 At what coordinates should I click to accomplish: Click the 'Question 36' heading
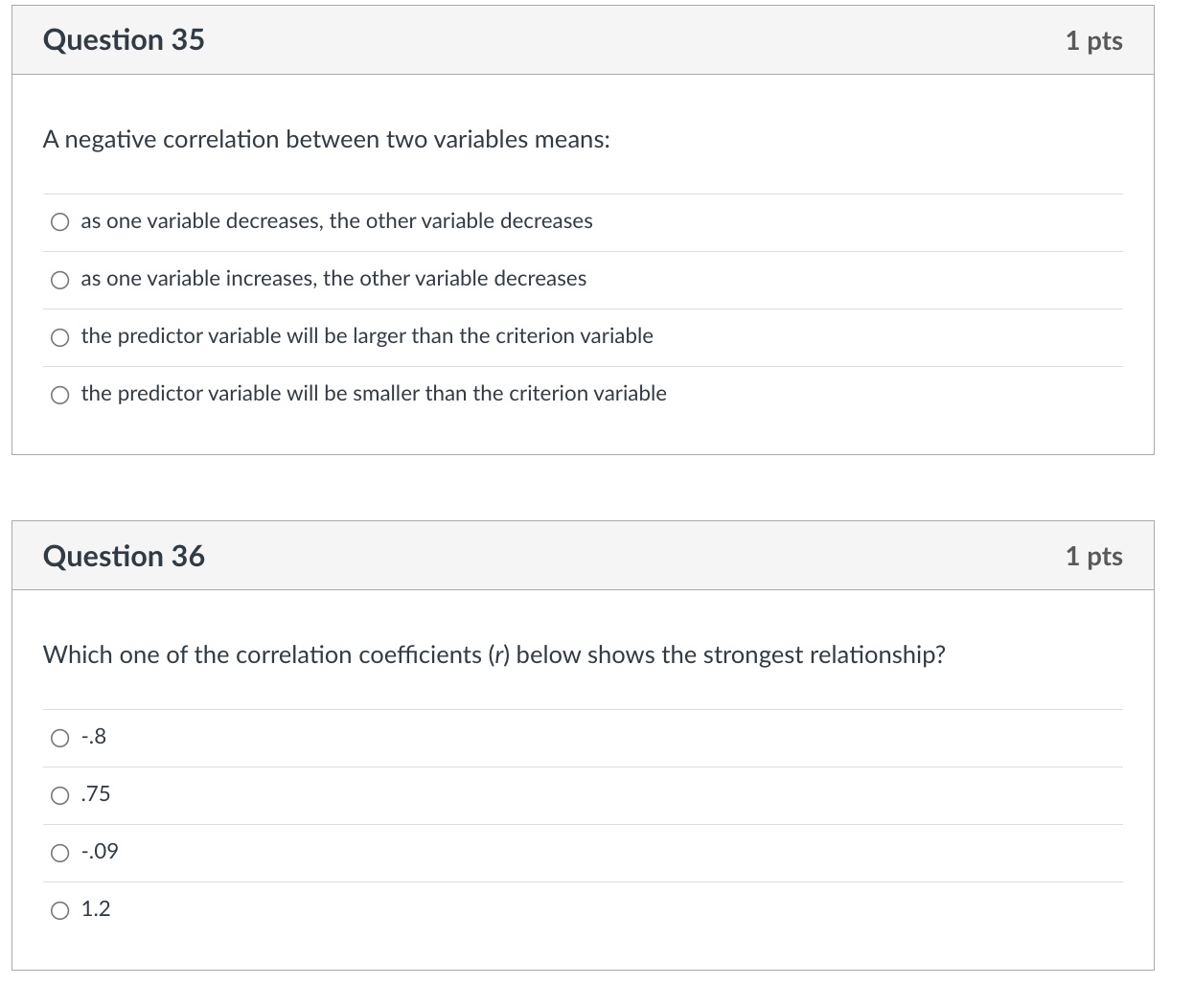[124, 556]
